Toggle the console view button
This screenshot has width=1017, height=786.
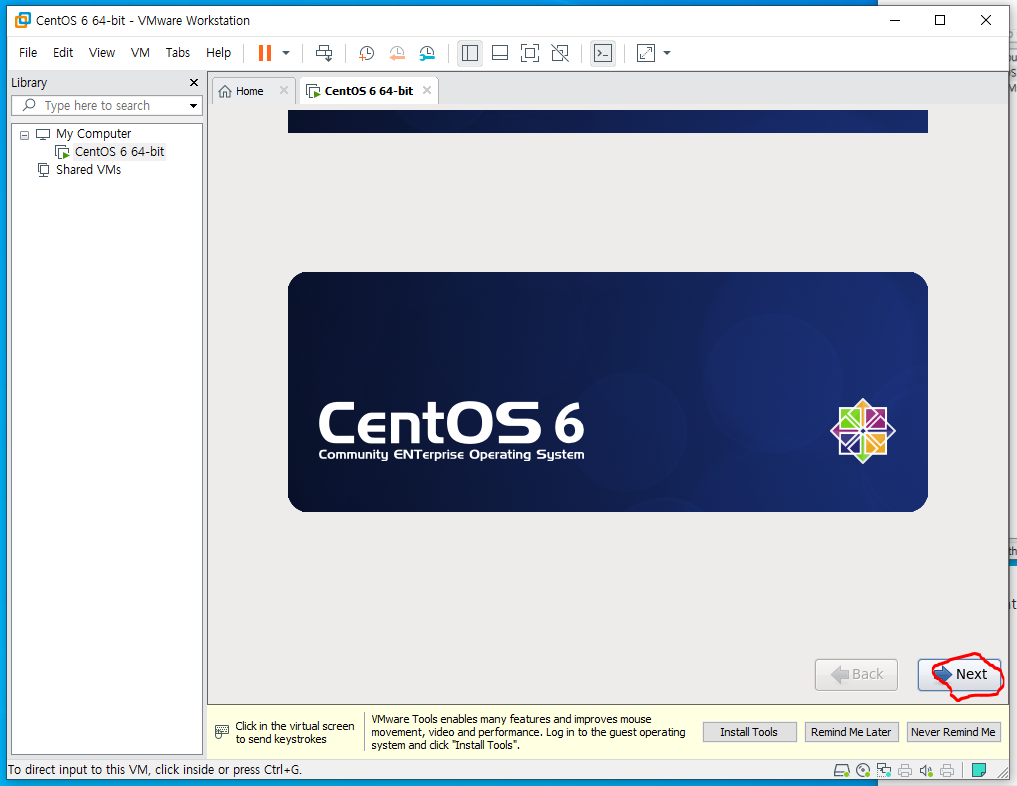click(x=603, y=53)
